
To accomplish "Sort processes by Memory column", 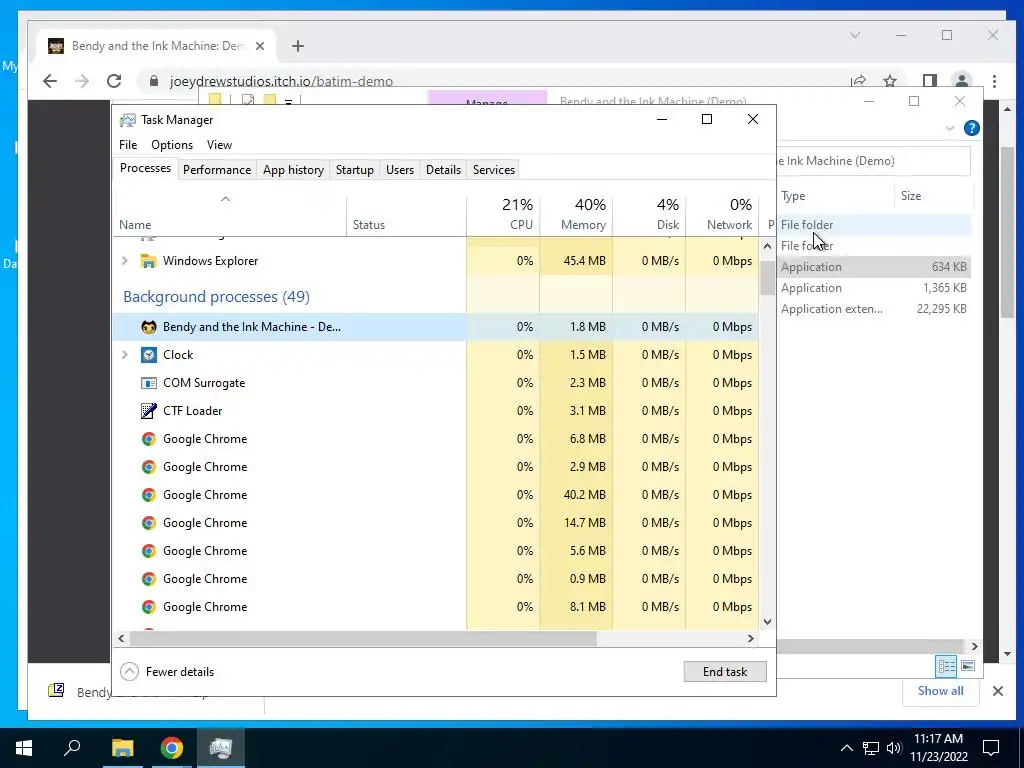I will click(x=577, y=214).
